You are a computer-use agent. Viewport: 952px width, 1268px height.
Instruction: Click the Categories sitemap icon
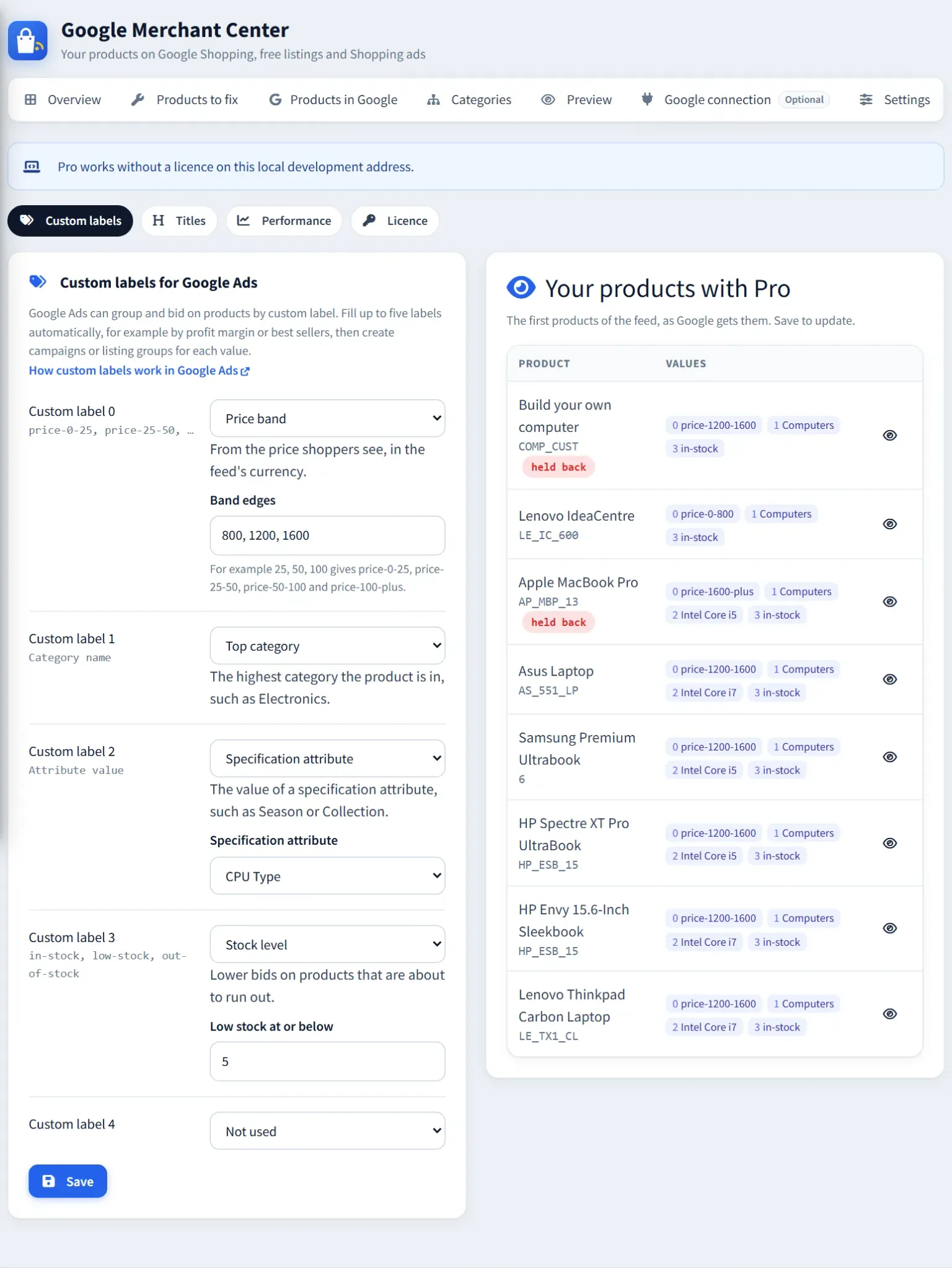tap(433, 99)
